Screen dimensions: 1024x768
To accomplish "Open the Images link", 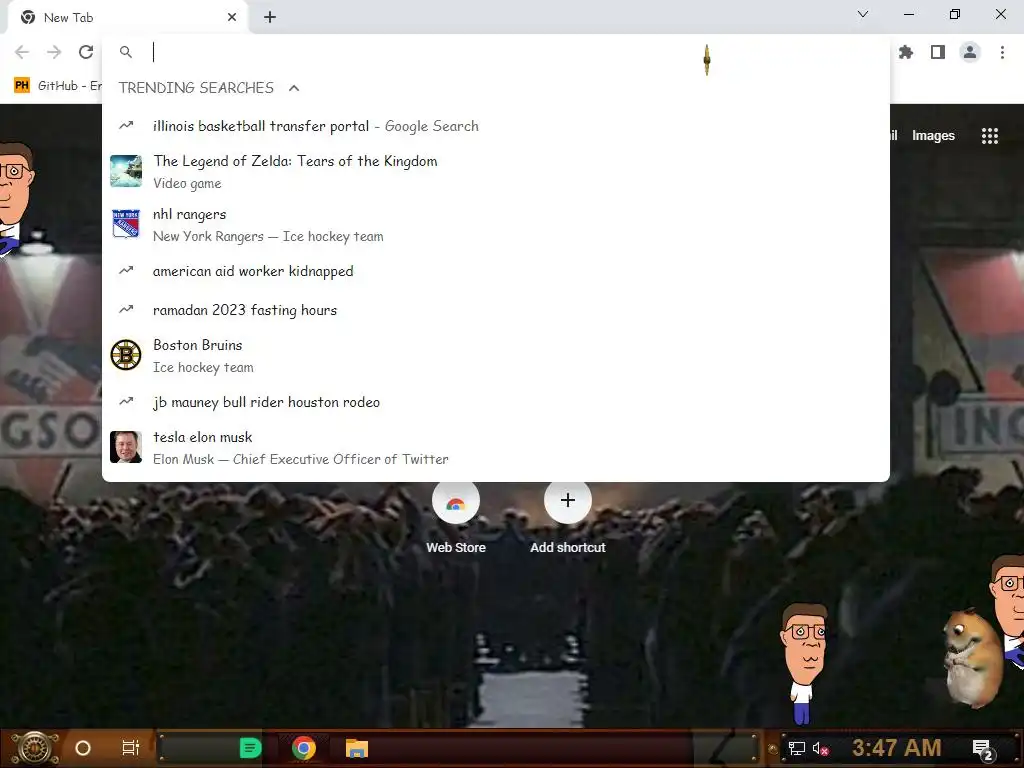I will pyautogui.click(x=933, y=136).
